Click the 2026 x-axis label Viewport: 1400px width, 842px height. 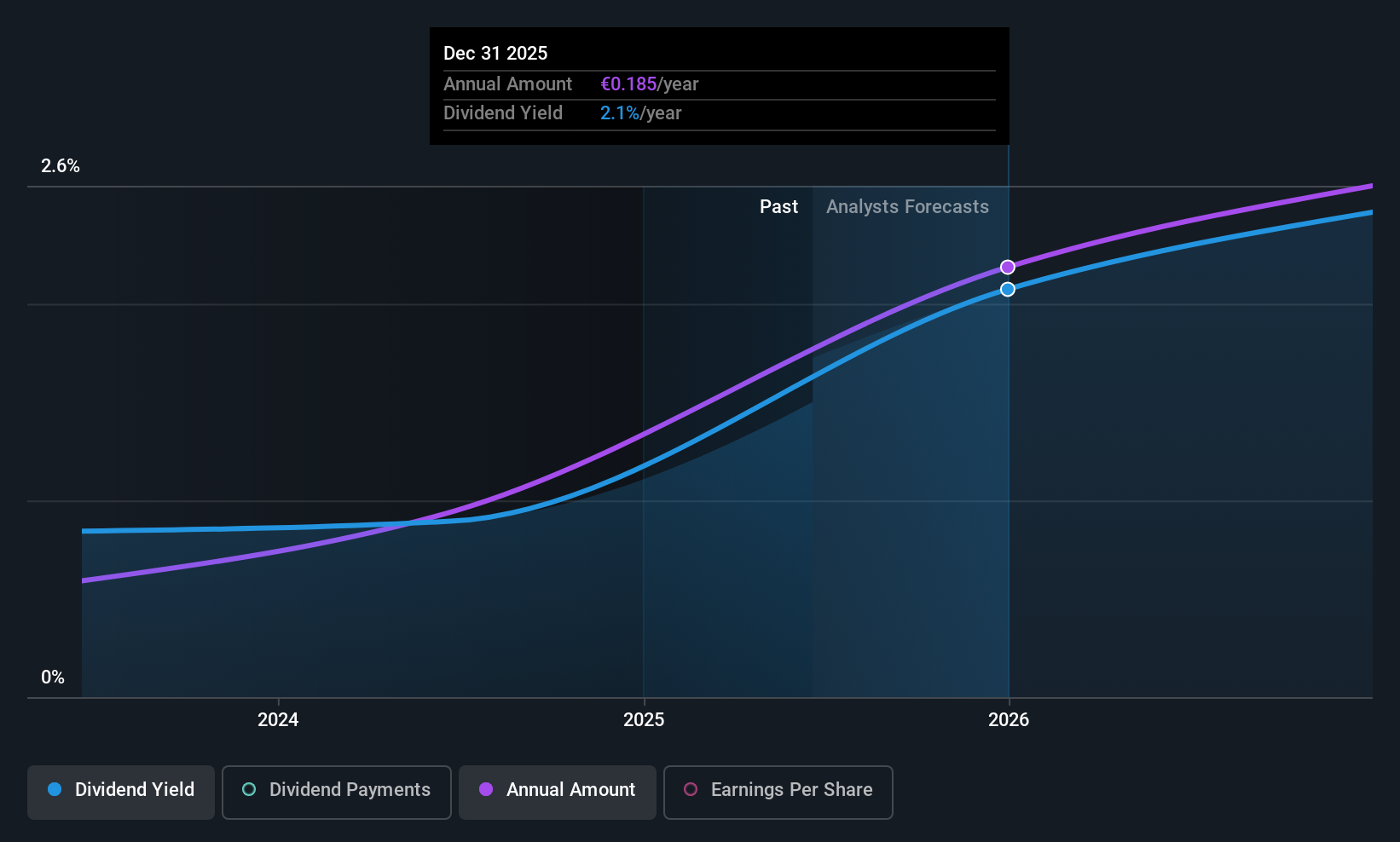1009,720
